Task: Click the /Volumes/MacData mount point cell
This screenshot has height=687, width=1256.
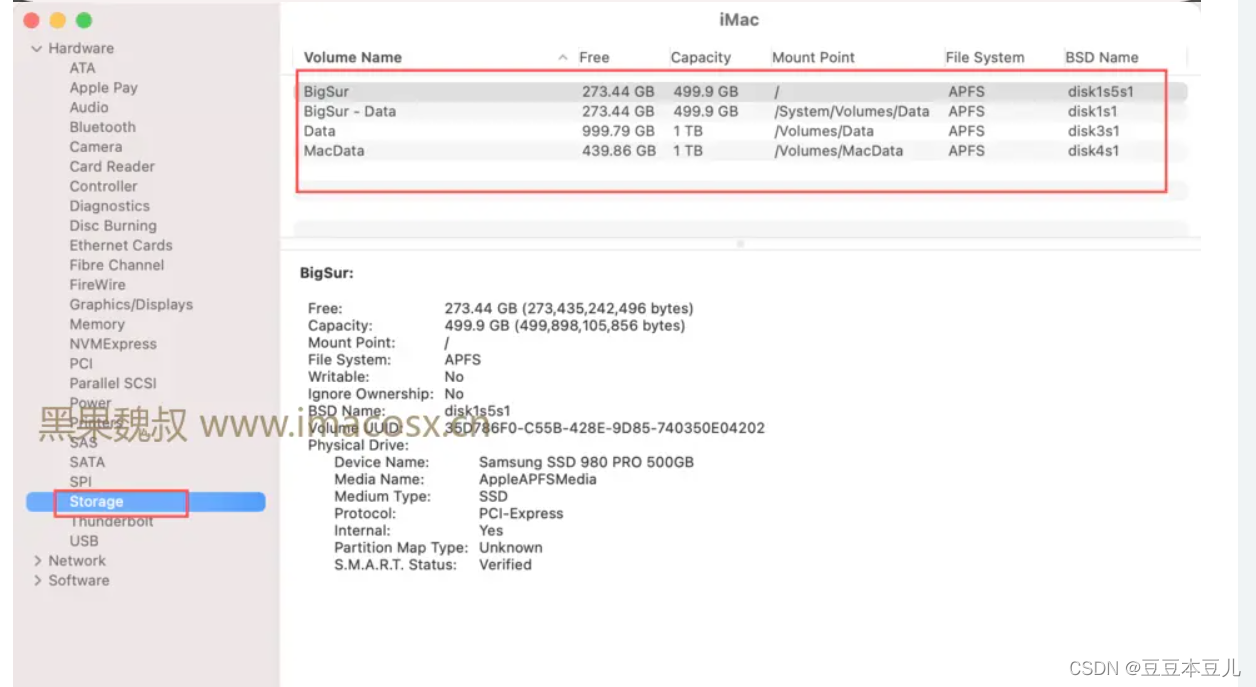Action: tap(839, 151)
